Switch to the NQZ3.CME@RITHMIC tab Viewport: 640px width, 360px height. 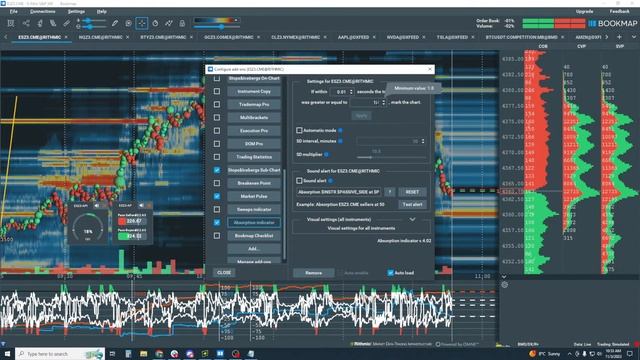pyautogui.click(x=100, y=37)
